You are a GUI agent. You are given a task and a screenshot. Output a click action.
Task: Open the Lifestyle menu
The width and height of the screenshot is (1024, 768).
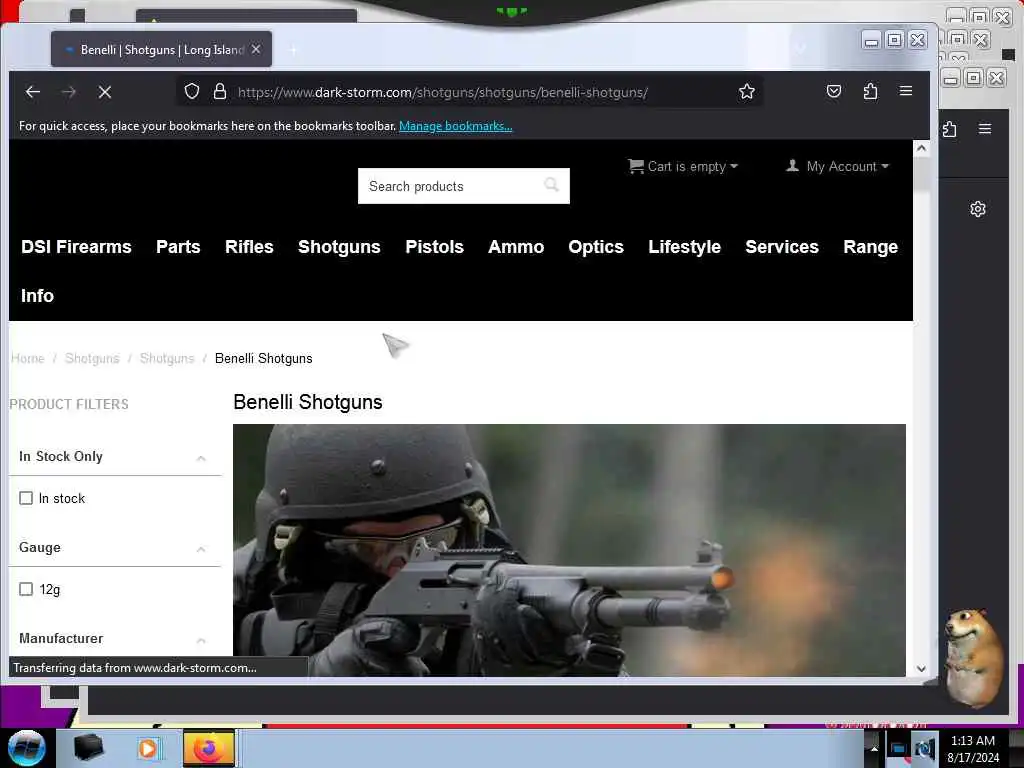(x=684, y=247)
